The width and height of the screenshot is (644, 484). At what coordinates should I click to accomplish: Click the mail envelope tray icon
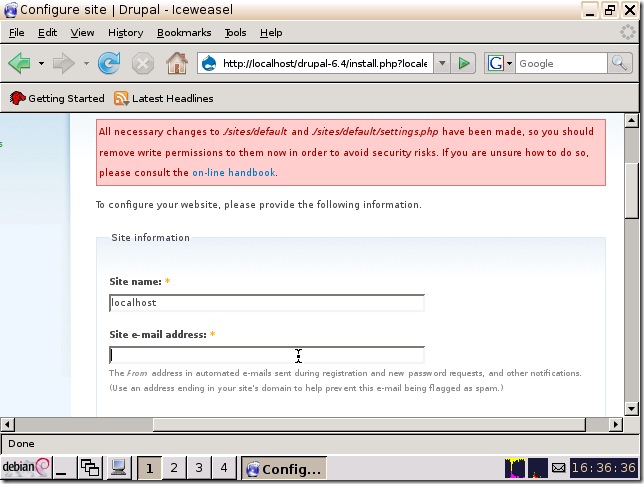pyautogui.click(x=558, y=468)
